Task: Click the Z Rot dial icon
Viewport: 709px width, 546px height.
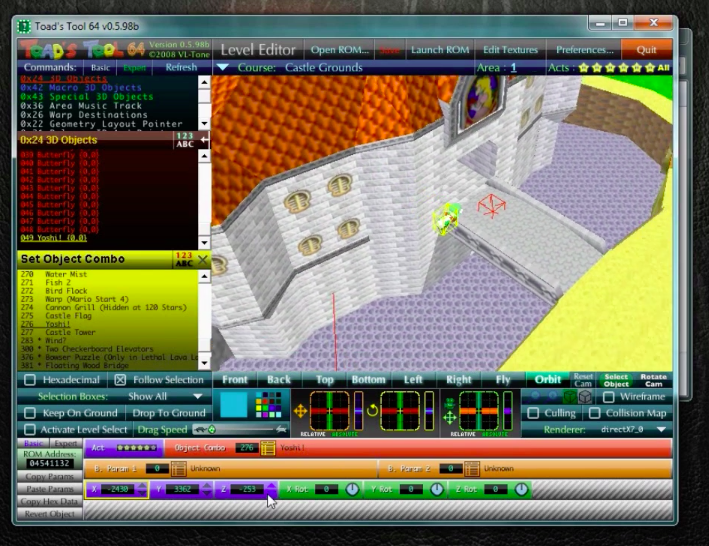Action: point(521,489)
